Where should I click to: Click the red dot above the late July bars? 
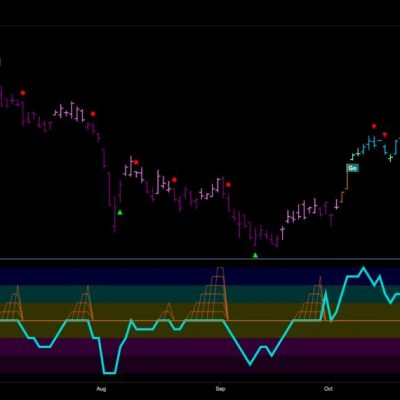(93, 114)
